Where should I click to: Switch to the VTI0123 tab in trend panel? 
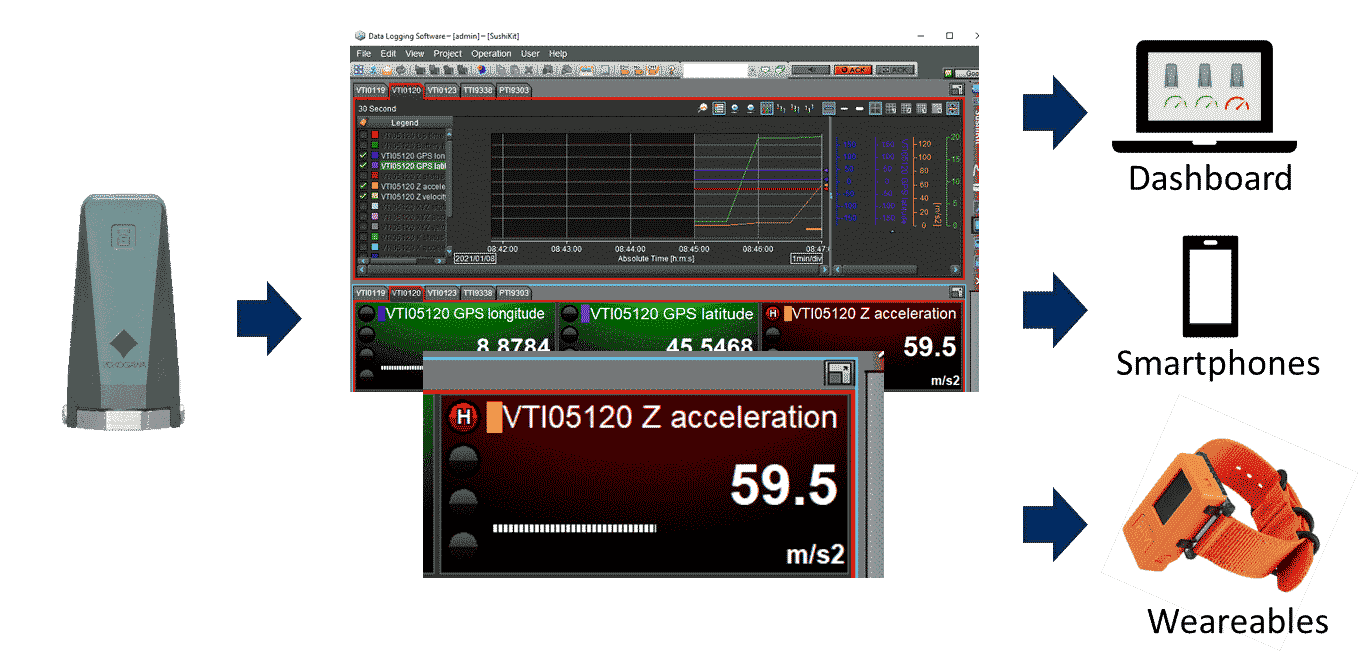pyautogui.click(x=441, y=90)
